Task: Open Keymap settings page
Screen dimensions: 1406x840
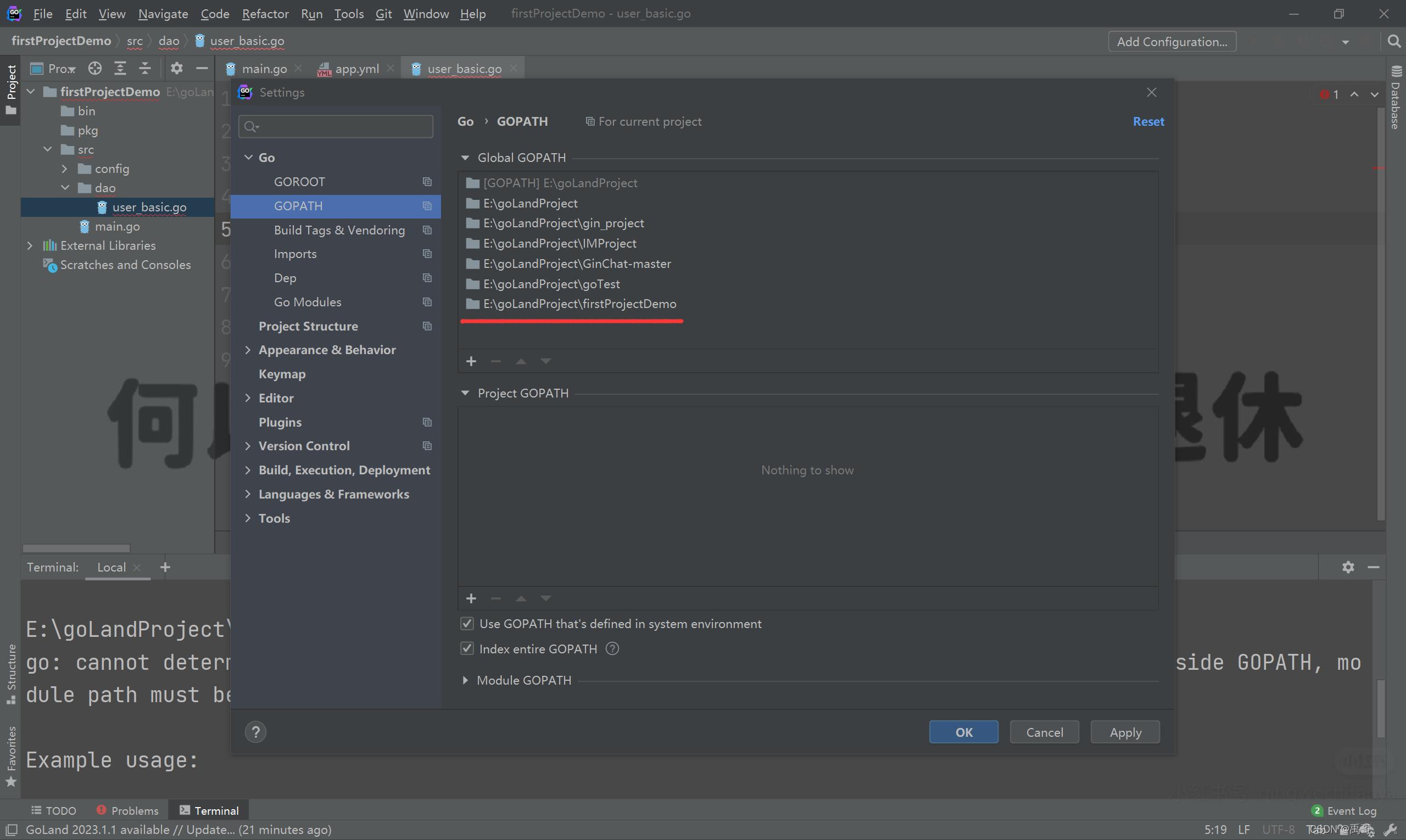Action: point(282,374)
